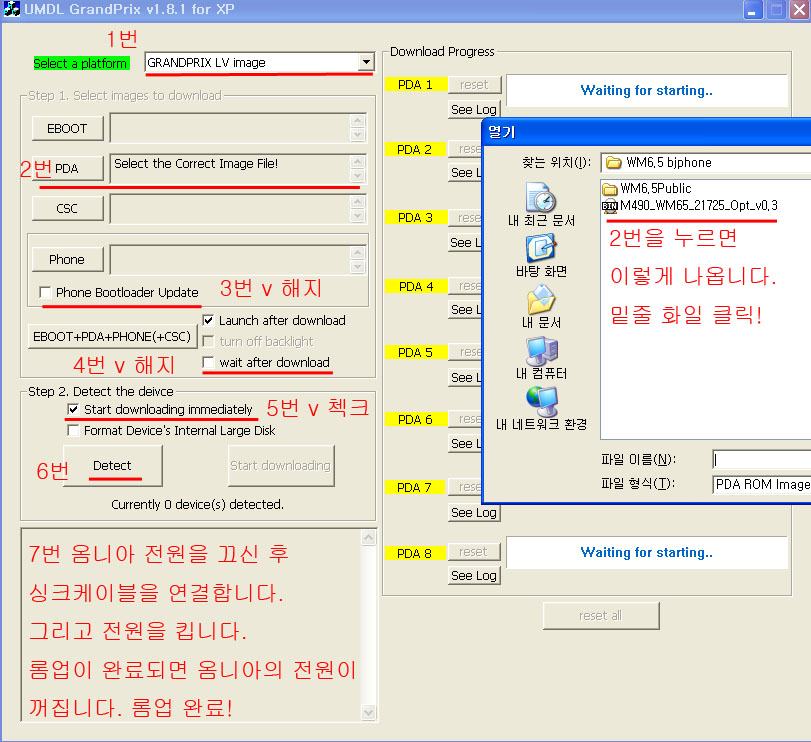Click the PDA image path field
The width and height of the screenshot is (811, 742).
238,169
